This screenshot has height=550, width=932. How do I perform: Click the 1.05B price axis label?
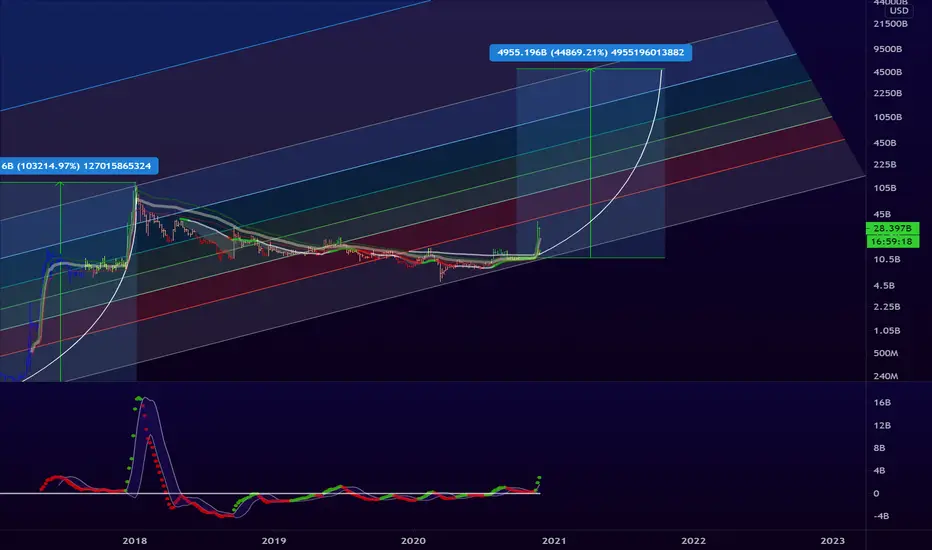[x=886, y=331]
